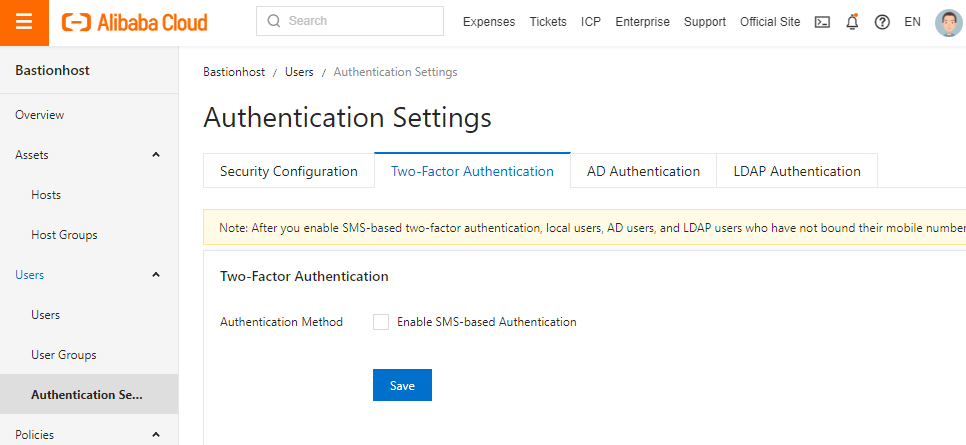Screen dimensions: 966x445
Task: Open the help question mark icon
Action: click(882, 22)
